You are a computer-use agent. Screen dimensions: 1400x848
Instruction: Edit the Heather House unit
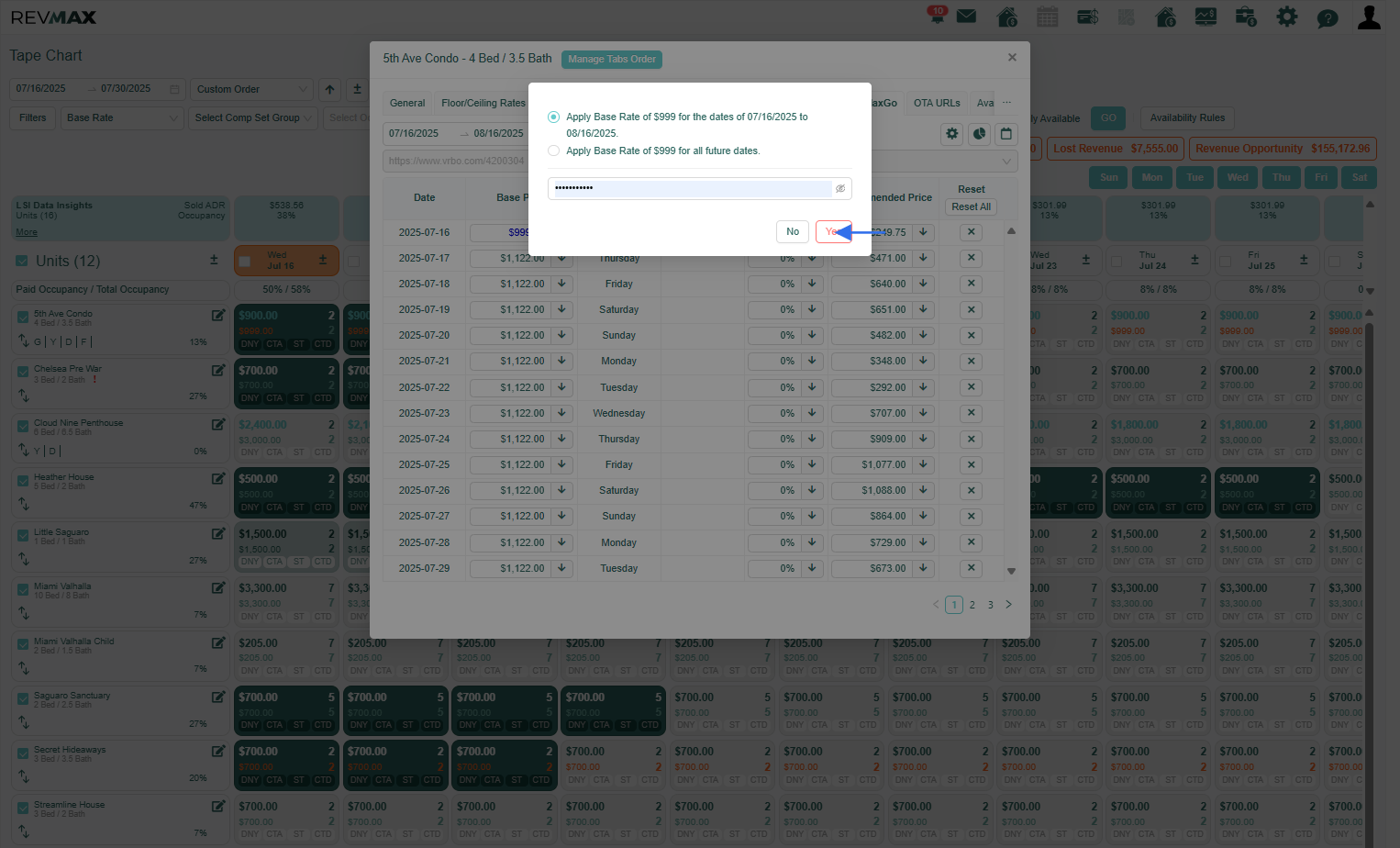(218, 479)
